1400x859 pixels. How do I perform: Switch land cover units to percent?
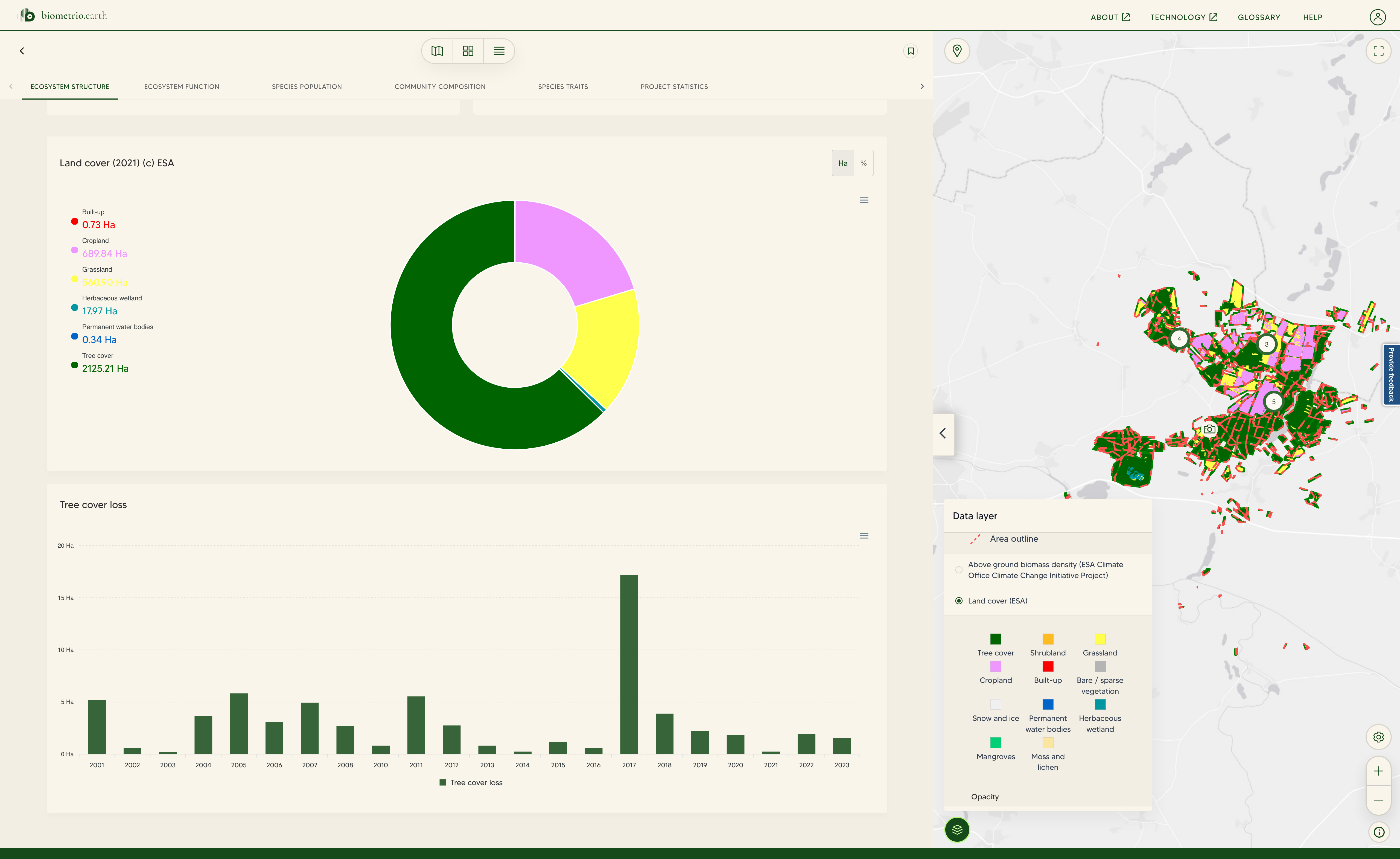click(864, 163)
